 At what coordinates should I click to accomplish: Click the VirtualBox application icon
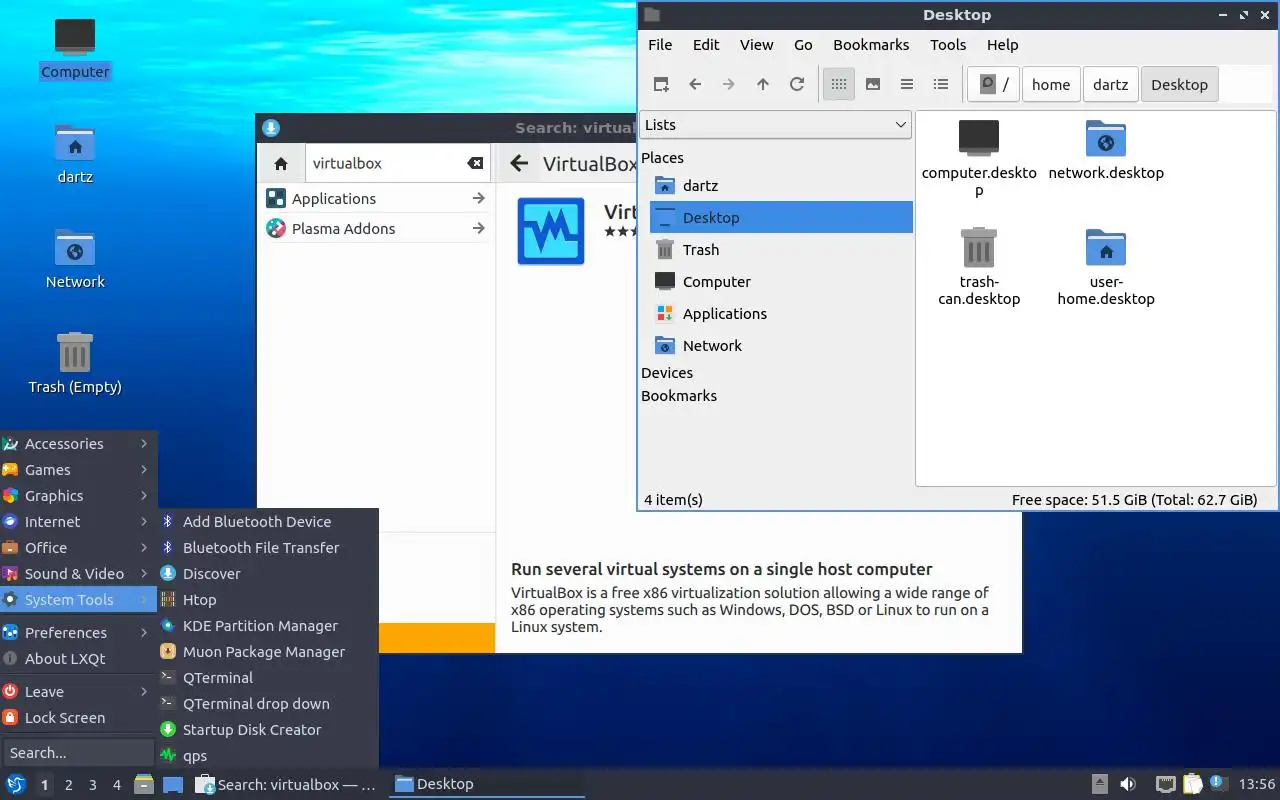coord(551,231)
